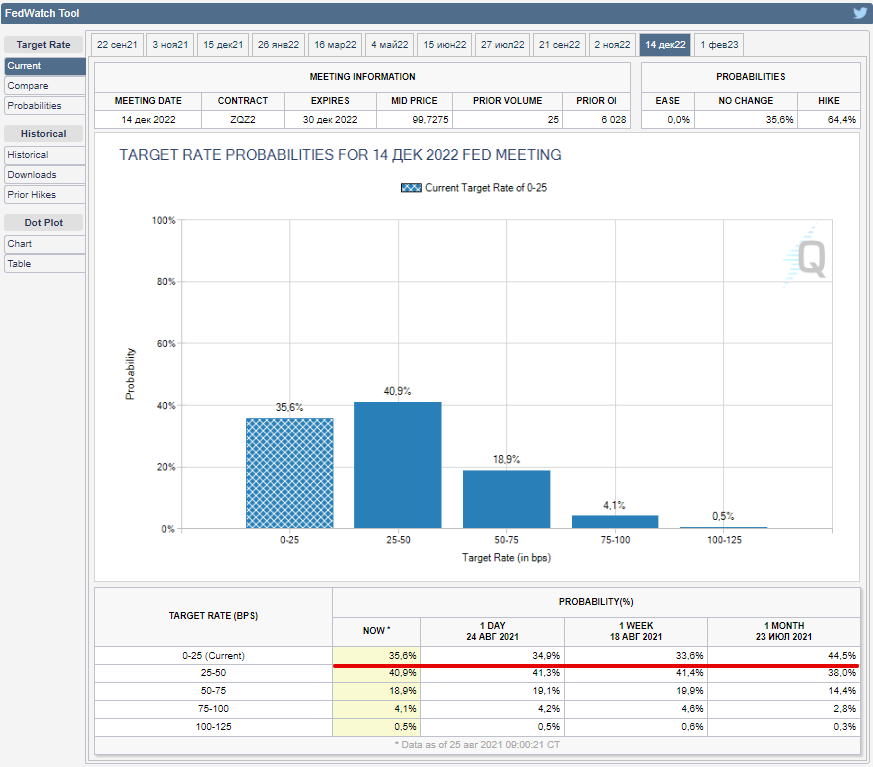Image resolution: width=873 pixels, height=767 pixels.
Task: Click the 0-25 (Current) row label
Action: [x=213, y=656]
